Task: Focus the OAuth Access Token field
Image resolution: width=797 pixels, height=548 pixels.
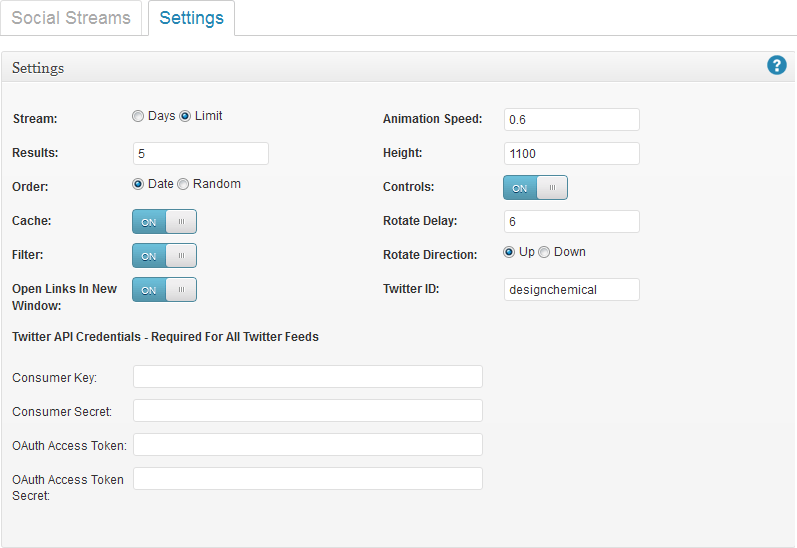Action: (308, 445)
